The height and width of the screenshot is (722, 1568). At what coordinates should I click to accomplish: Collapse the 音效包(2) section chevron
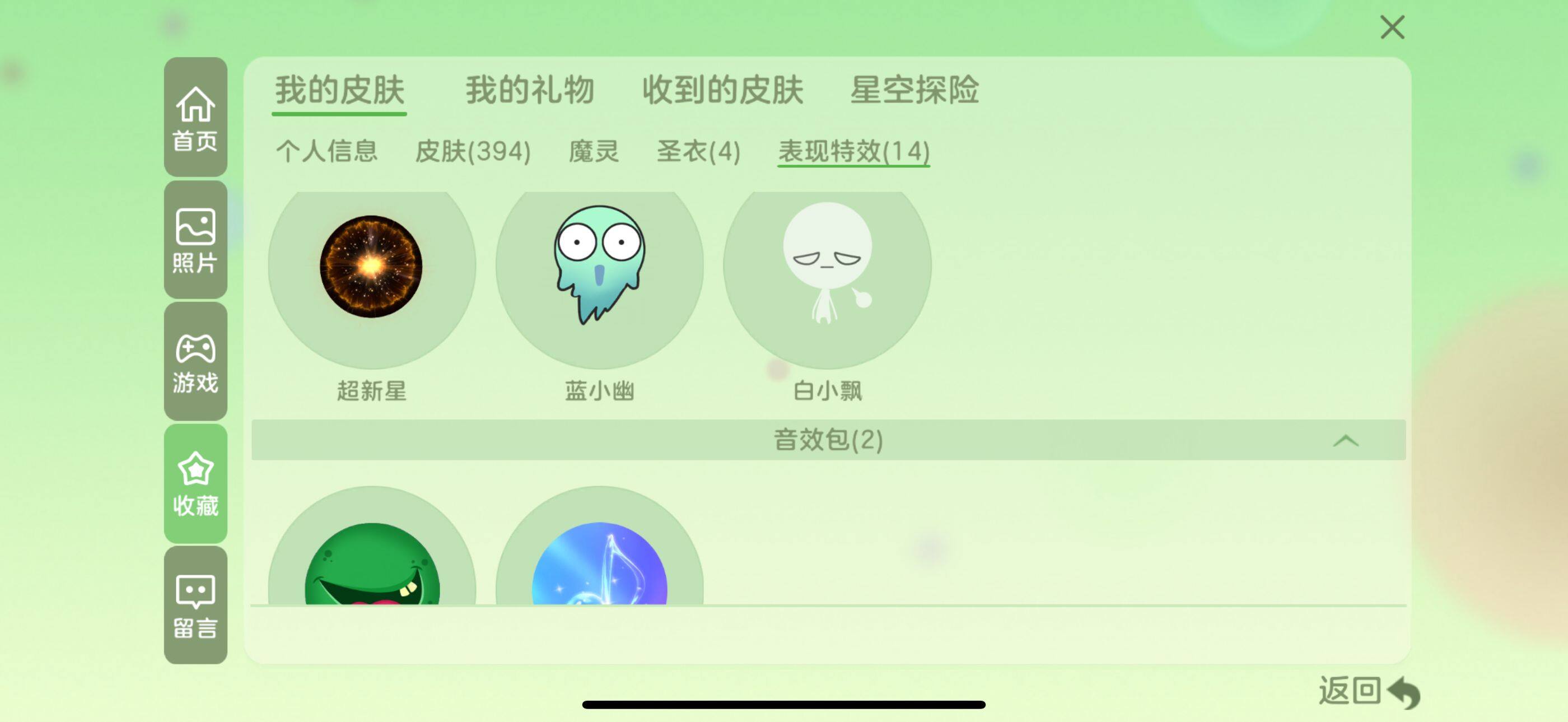(1345, 440)
